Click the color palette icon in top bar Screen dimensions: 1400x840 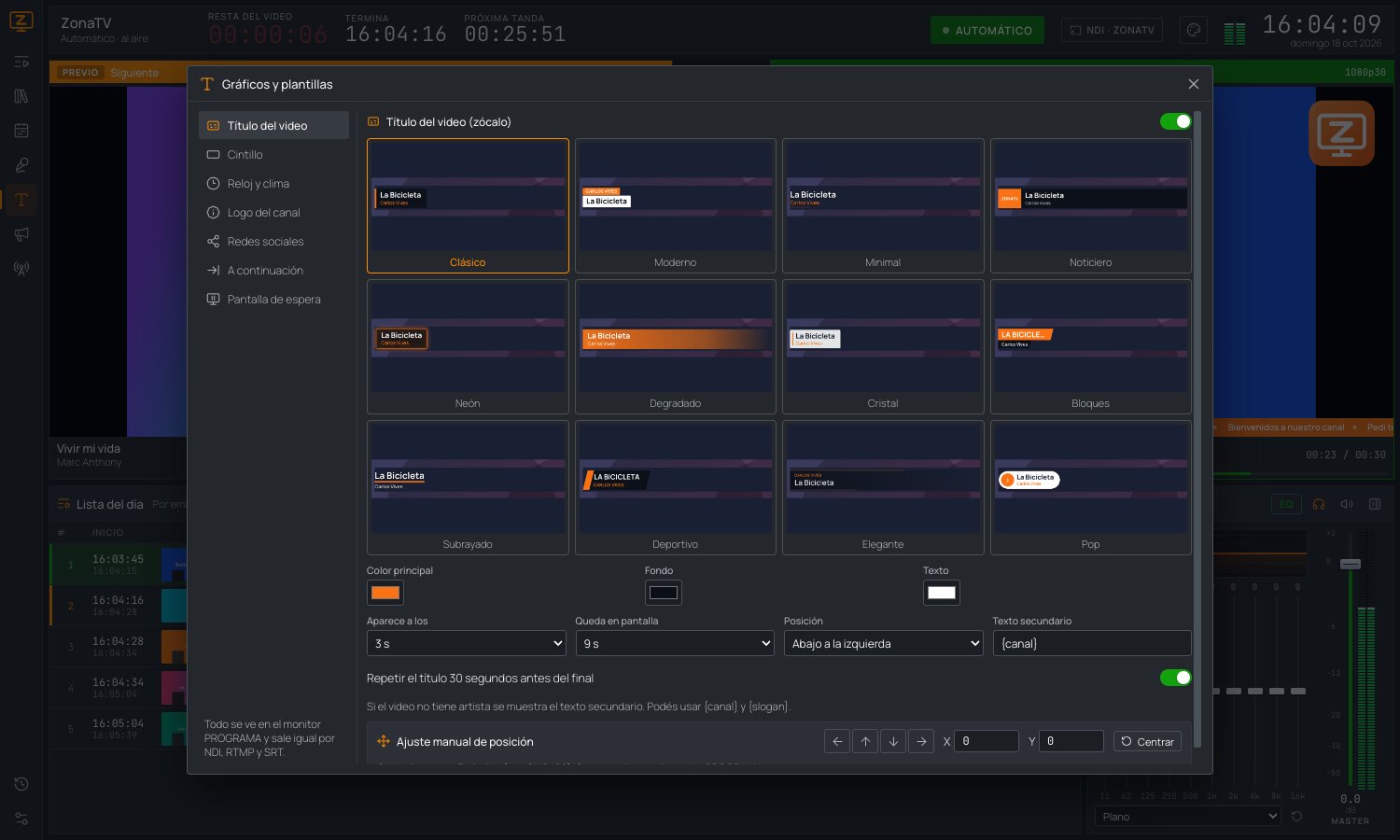point(1193,30)
